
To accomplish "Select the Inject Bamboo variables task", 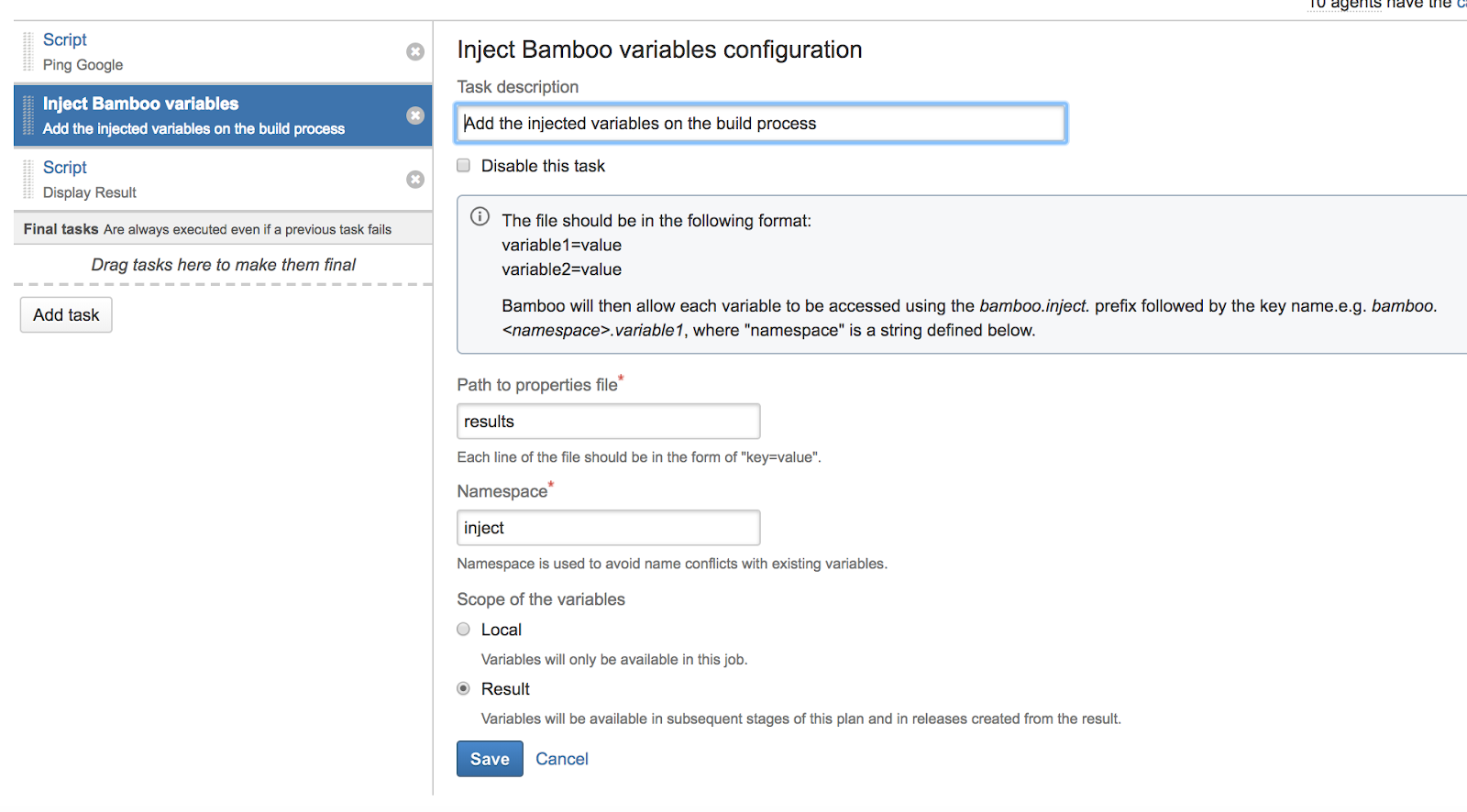I will pyautogui.click(x=223, y=115).
